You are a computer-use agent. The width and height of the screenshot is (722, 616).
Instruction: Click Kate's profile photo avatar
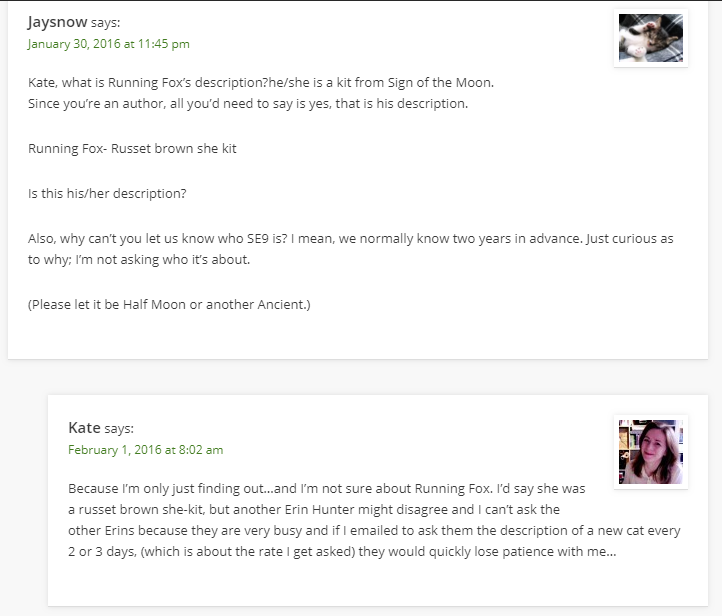point(650,452)
